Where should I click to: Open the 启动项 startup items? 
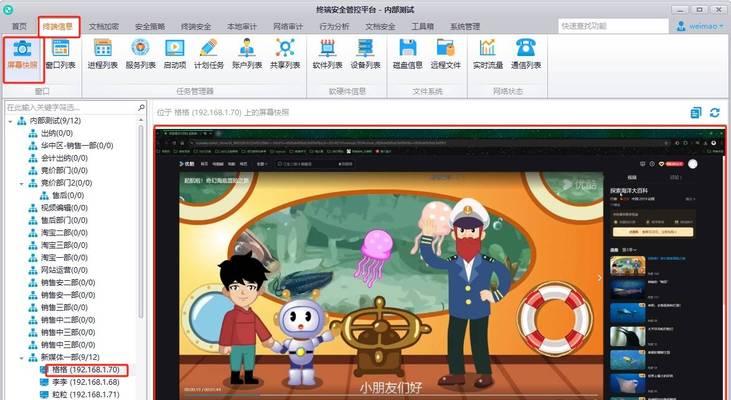click(x=175, y=55)
